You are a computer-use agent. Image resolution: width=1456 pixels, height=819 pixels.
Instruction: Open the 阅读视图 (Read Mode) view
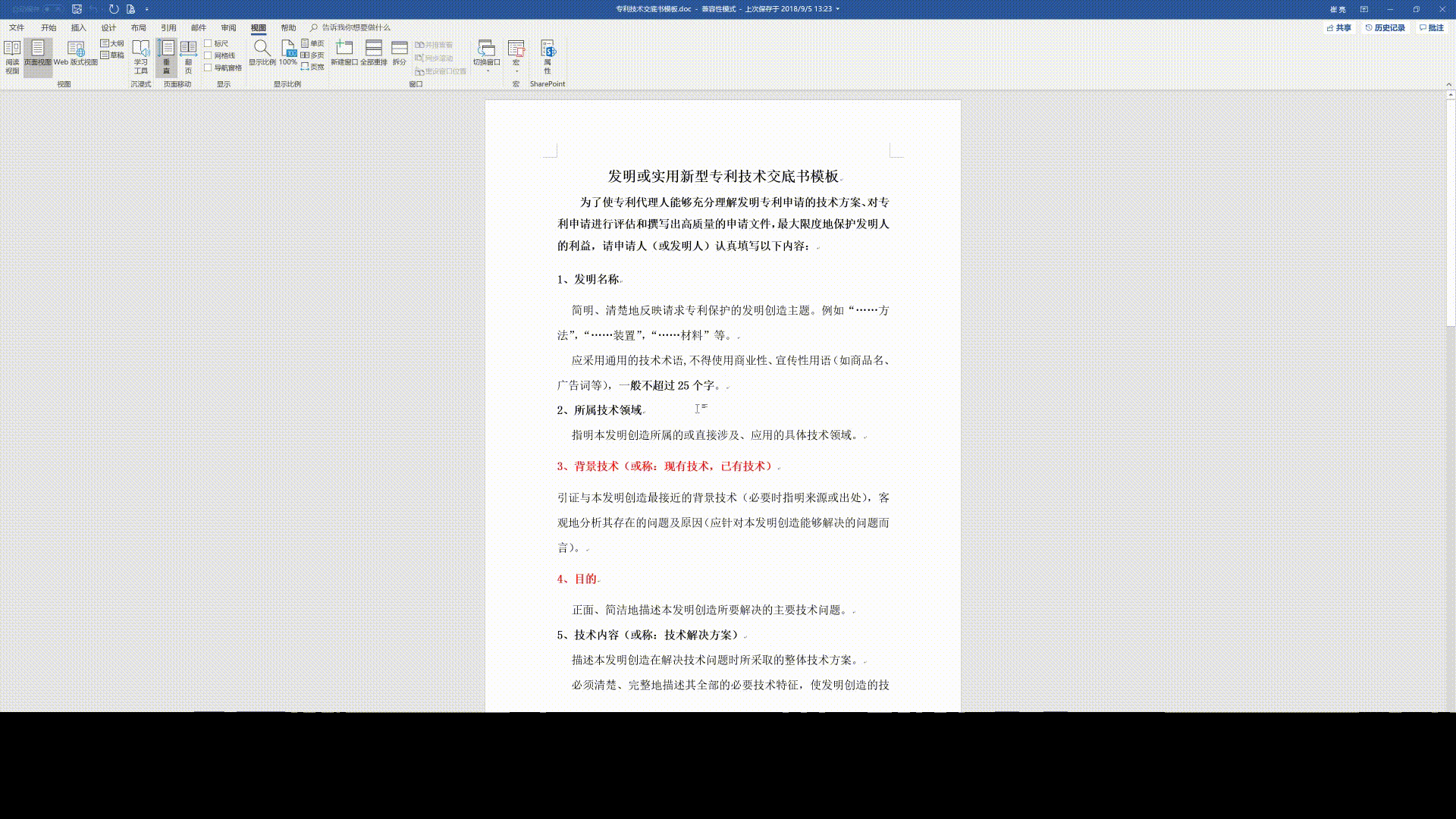pos(12,57)
